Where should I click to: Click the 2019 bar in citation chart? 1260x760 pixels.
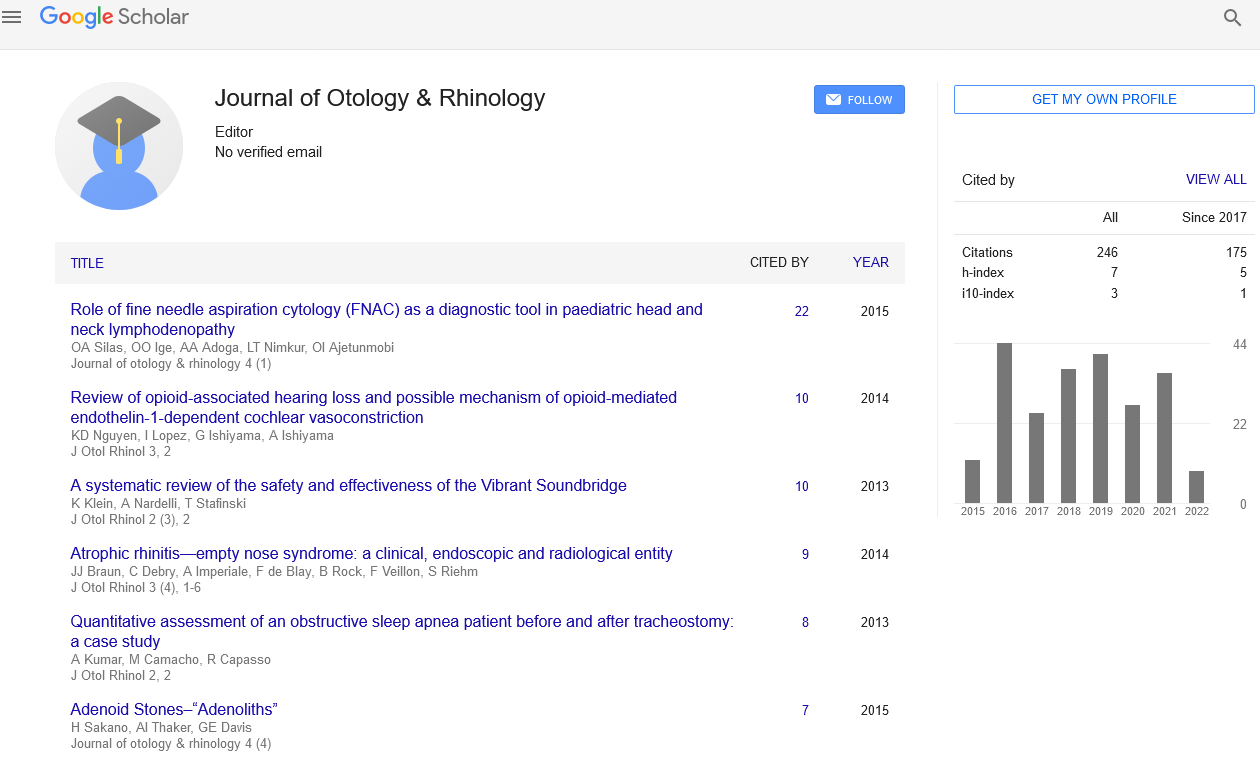(1100, 428)
